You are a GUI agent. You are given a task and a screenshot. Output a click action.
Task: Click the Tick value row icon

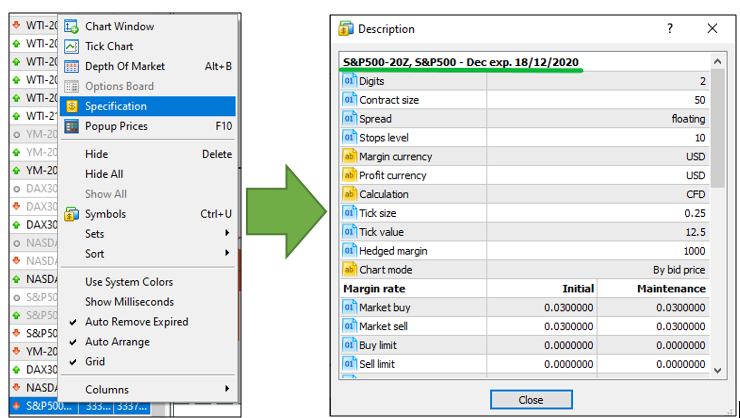(349, 232)
